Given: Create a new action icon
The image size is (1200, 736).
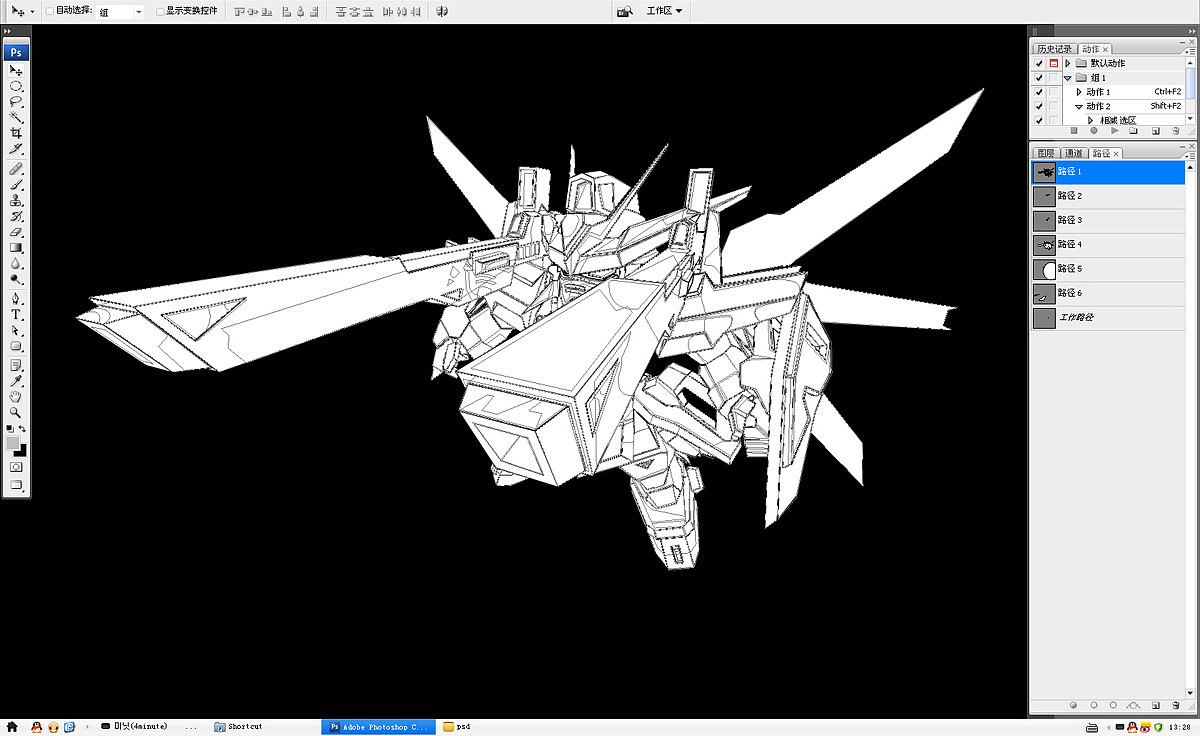Looking at the screenshot, I should [1155, 130].
